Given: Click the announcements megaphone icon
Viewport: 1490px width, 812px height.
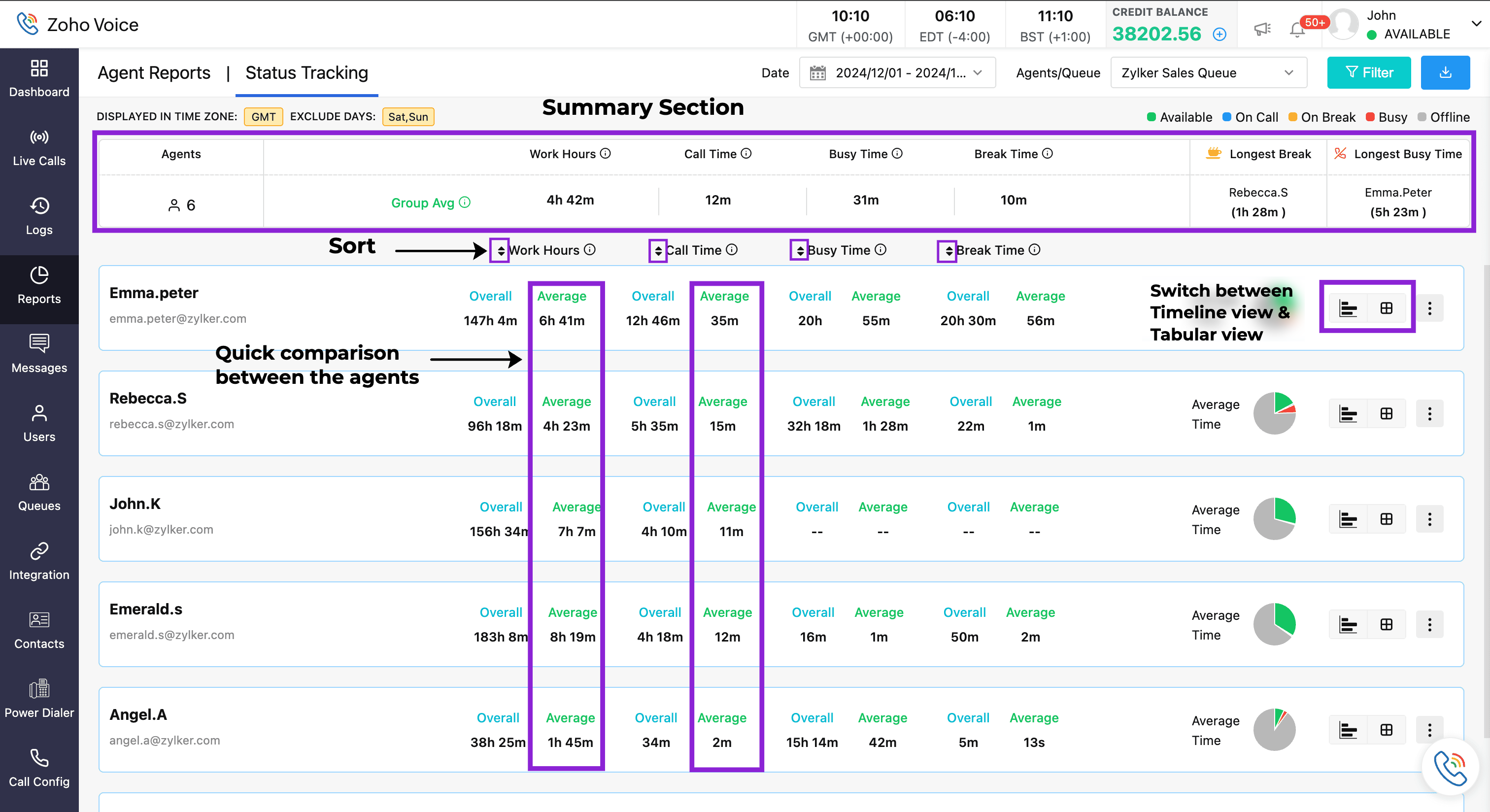Looking at the screenshot, I should pyautogui.click(x=1262, y=30).
